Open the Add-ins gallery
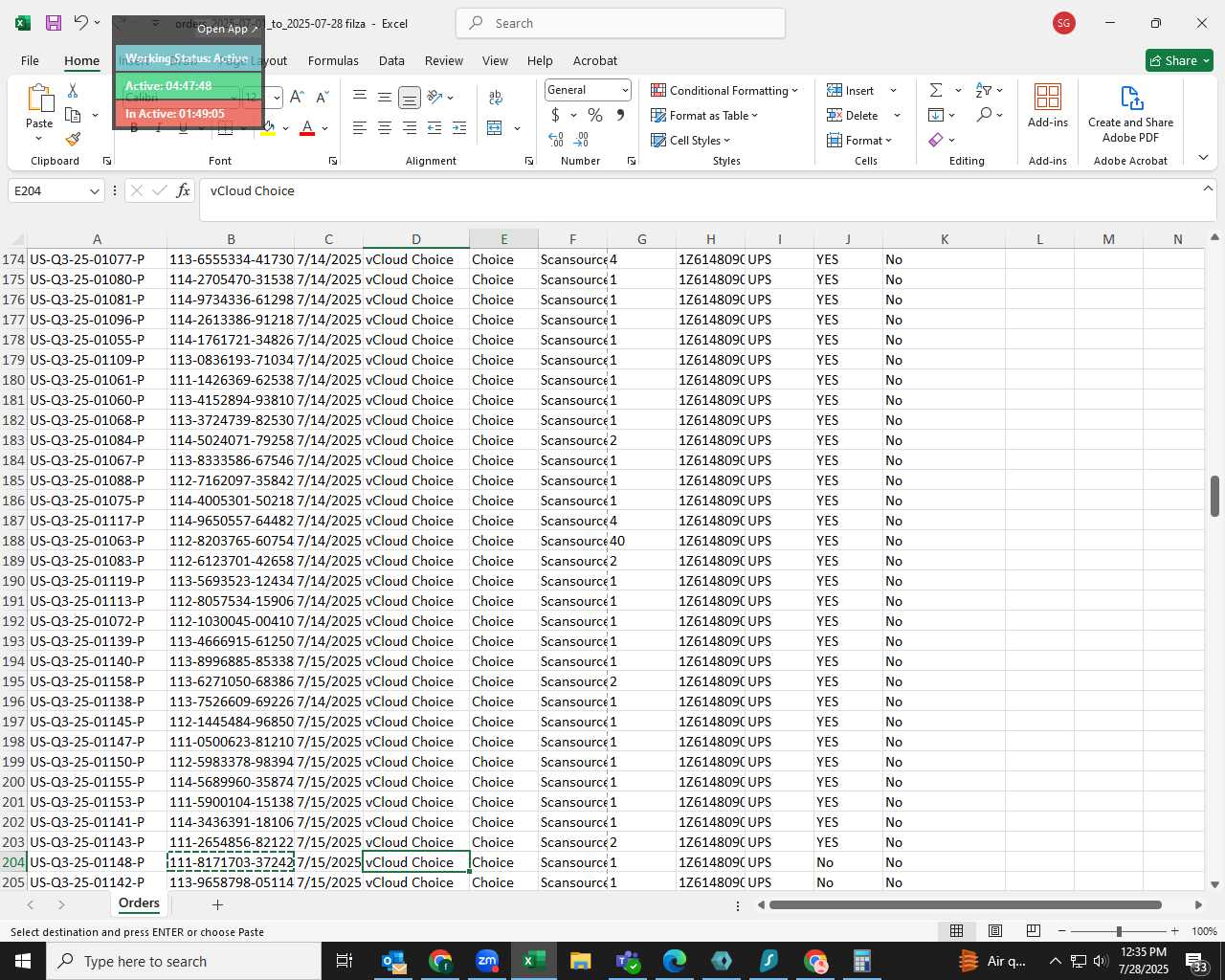1225x980 pixels. pos(1048,105)
